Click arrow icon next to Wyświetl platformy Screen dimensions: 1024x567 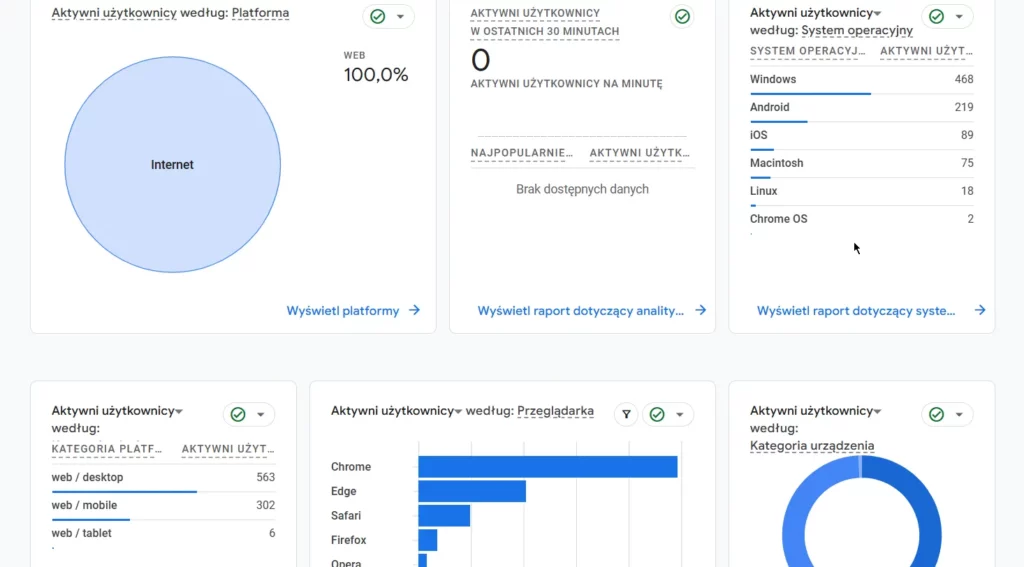[414, 311]
